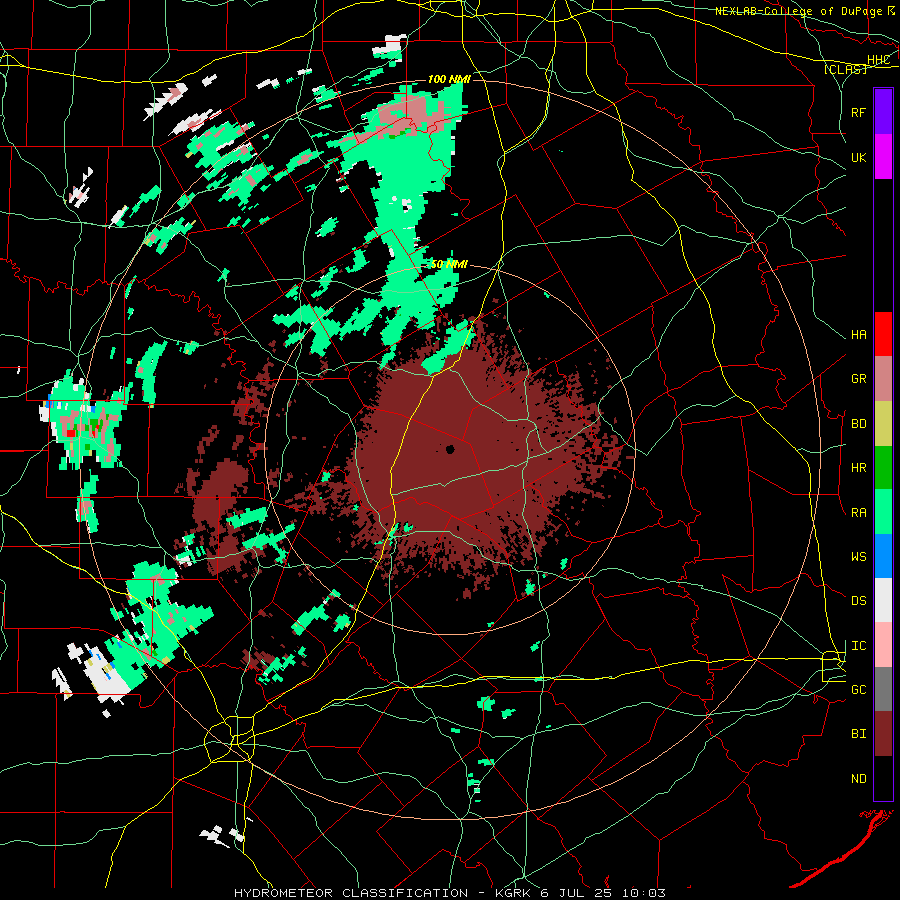Click the GR legend label
The width and height of the screenshot is (900, 900).
[858, 379]
